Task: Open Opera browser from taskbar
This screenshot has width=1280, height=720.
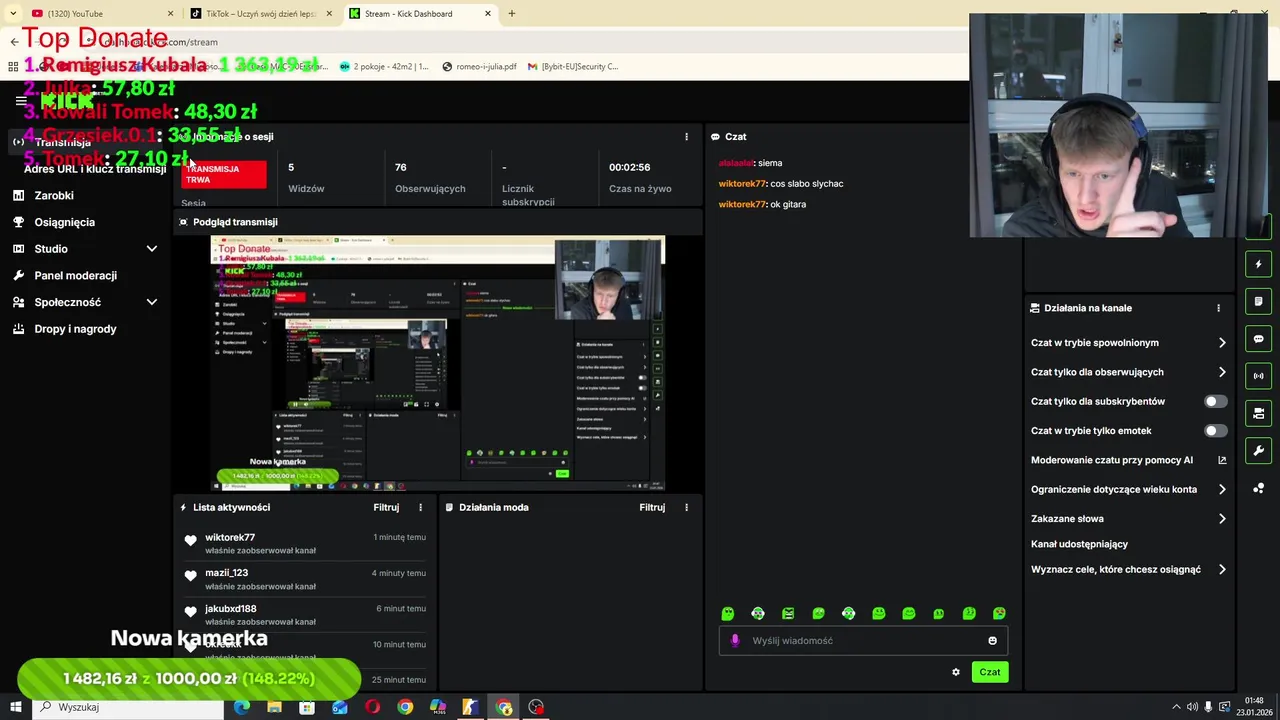Action: (372, 707)
